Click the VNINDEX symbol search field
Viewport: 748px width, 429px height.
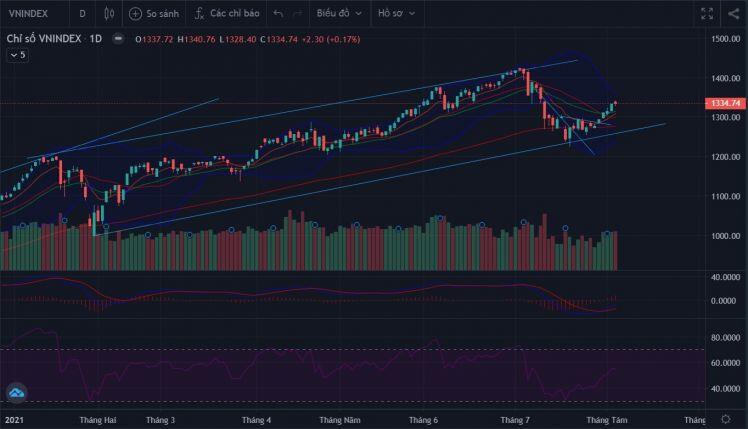click(29, 14)
